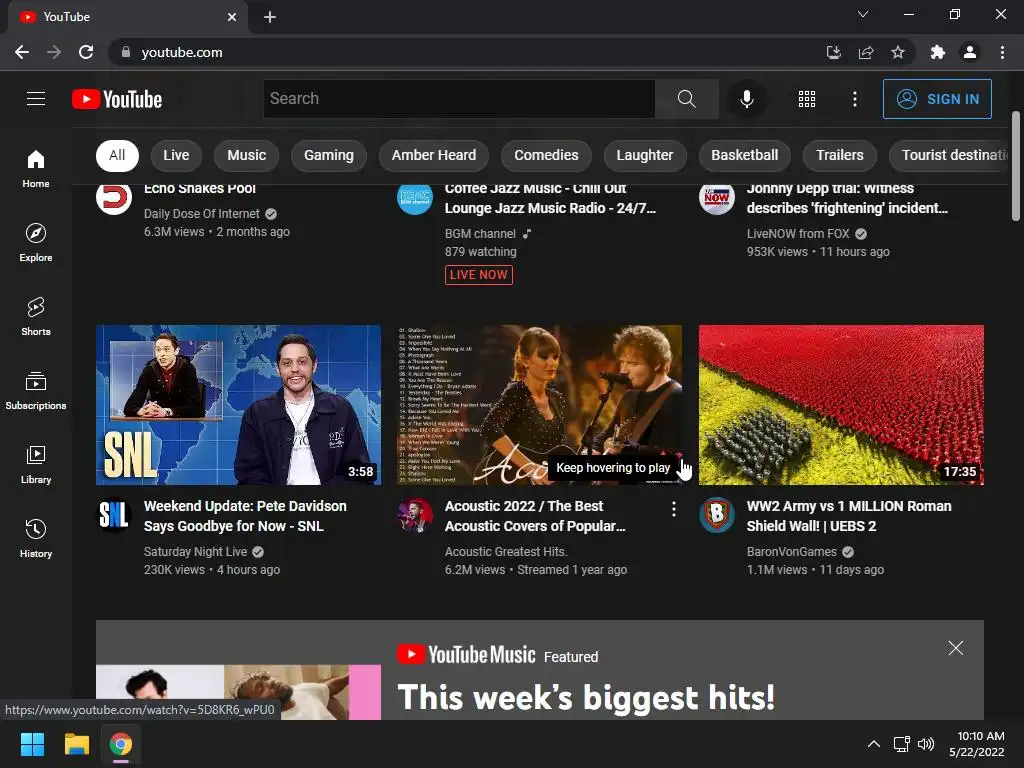Open History in the sidebar
This screenshot has width=1024, height=768.
pos(36,538)
